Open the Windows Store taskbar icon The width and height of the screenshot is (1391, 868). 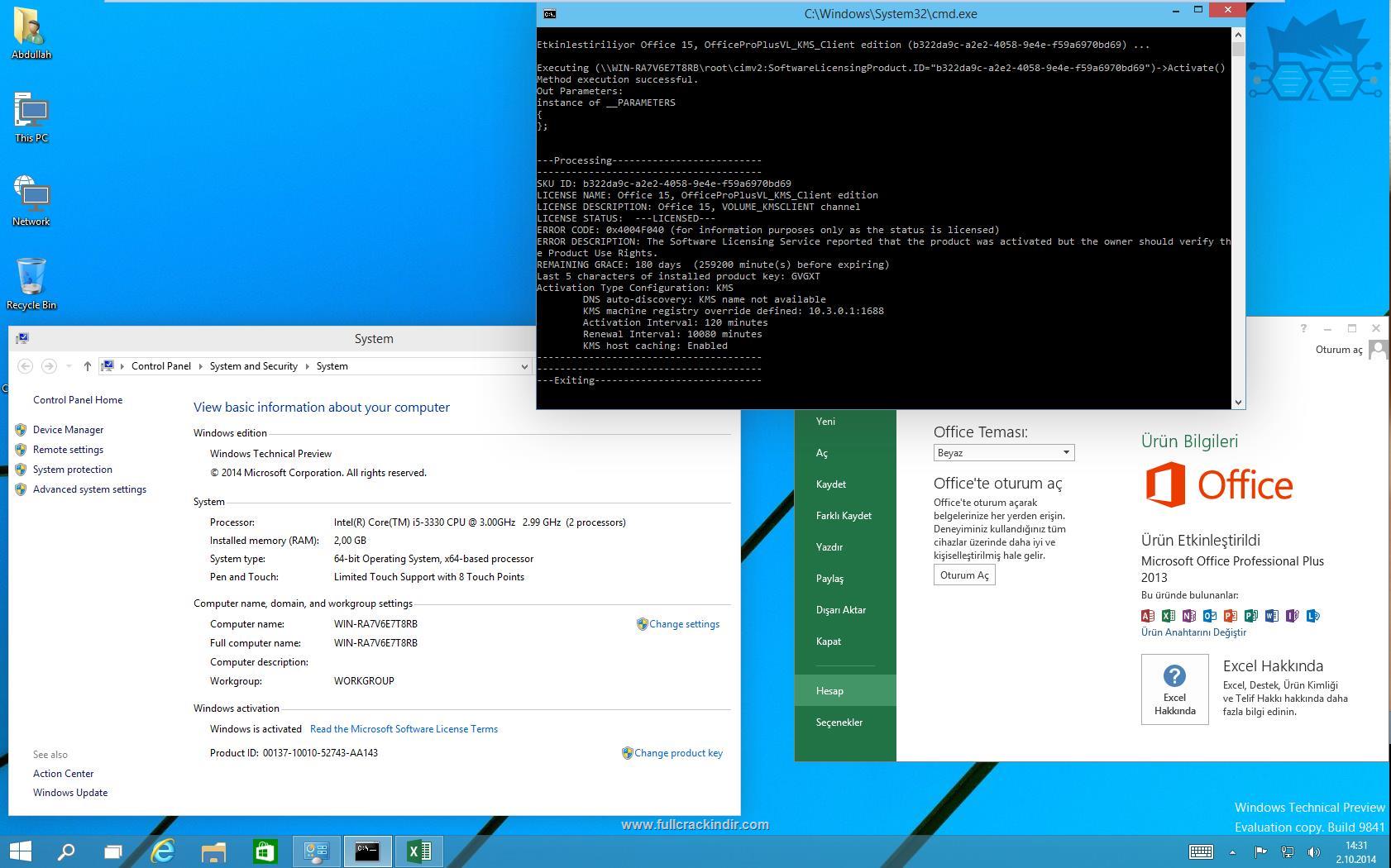point(265,851)
